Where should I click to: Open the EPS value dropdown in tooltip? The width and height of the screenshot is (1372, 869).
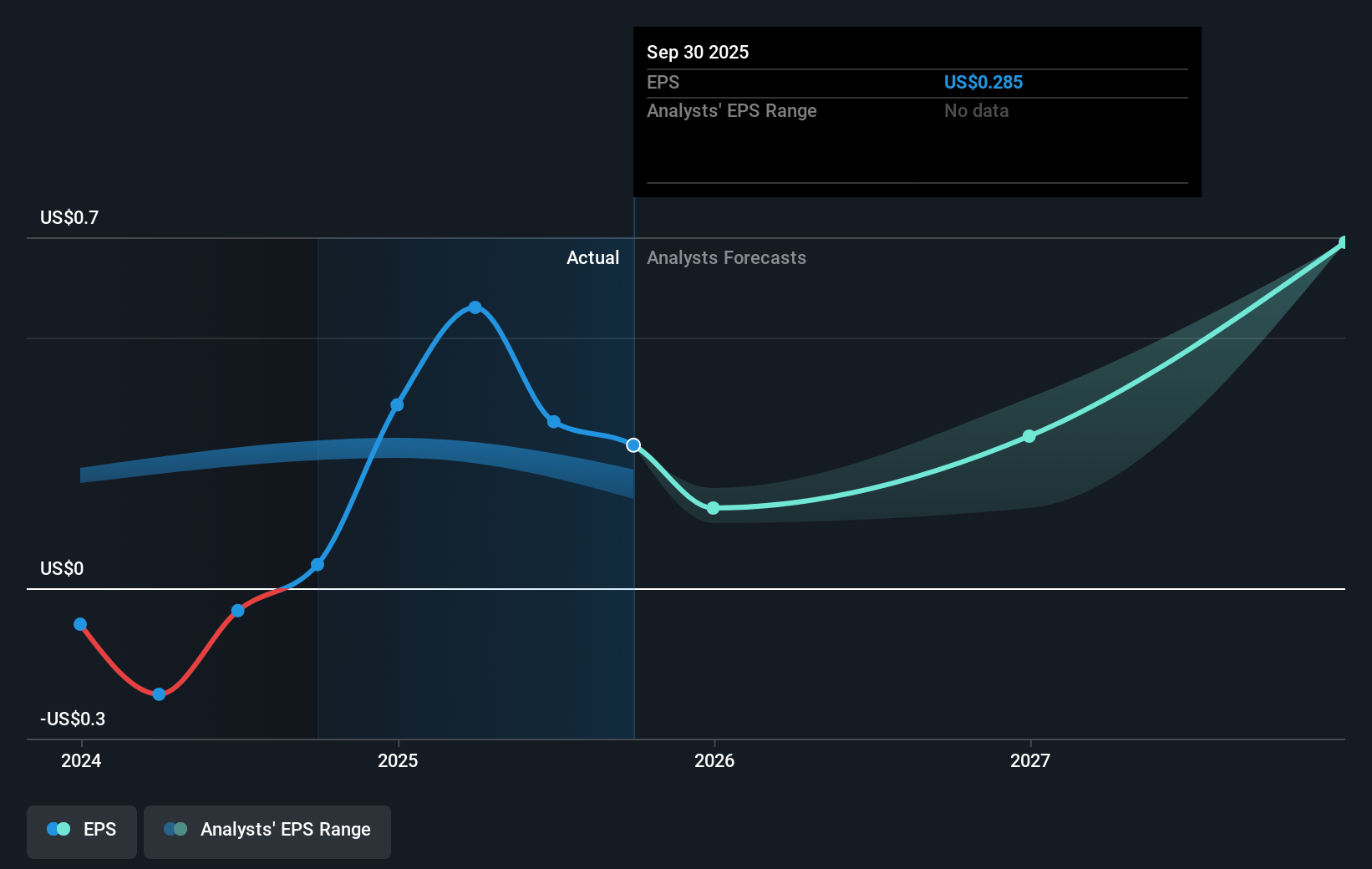[x=983, y=82]
